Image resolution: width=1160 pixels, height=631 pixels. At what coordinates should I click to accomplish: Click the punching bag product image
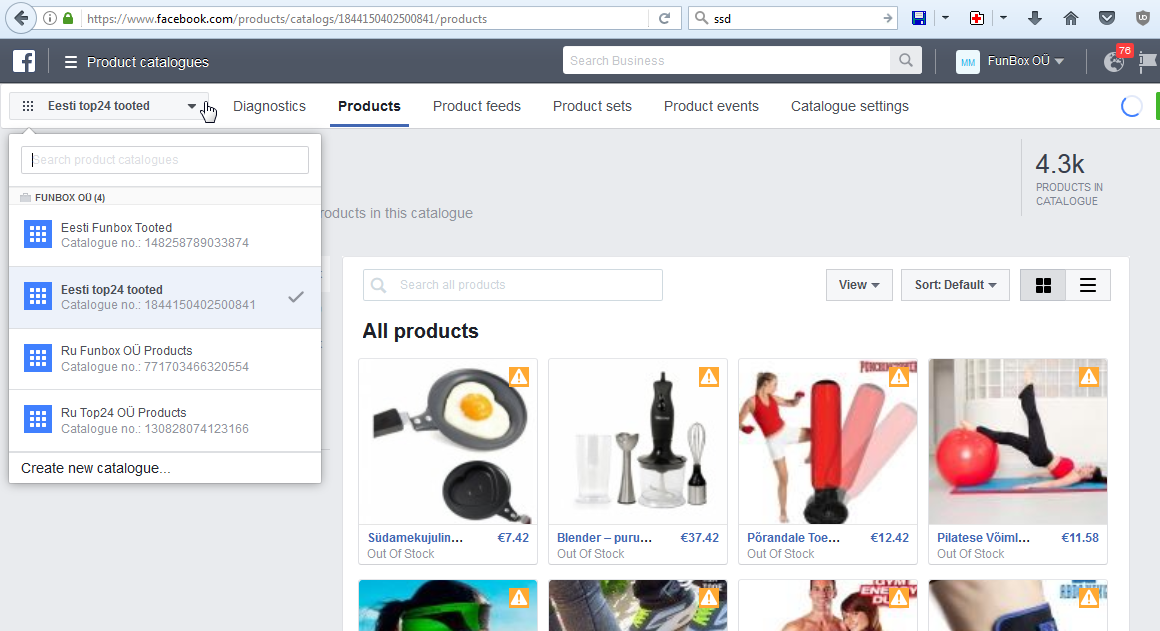click(x=828, y=442)
